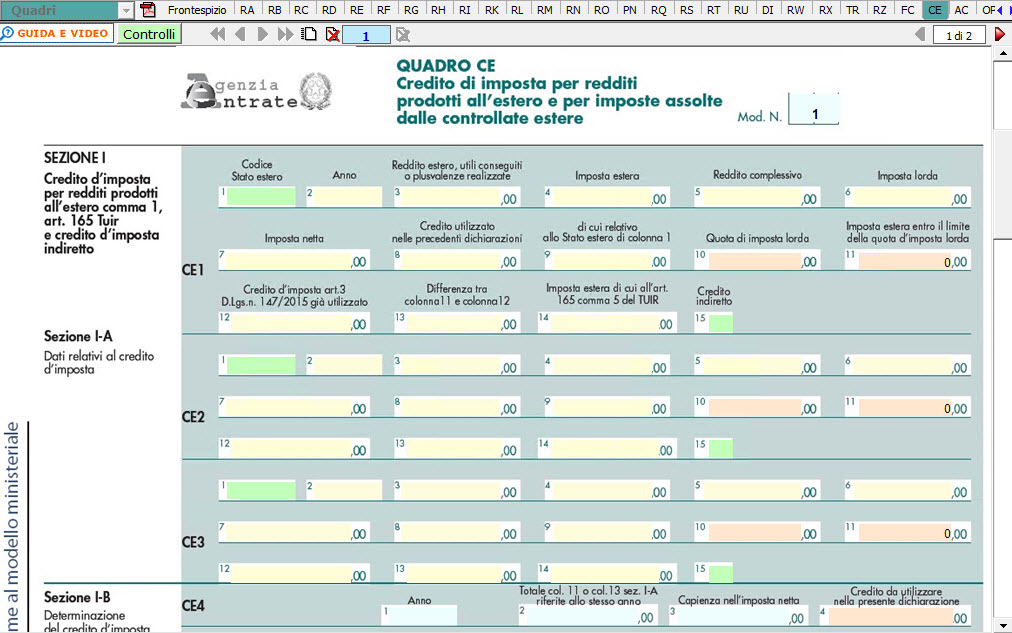Go to previous module with the single left arrow
The width and height of the screenshot is (1012, 633).
pyautogui.click(x=240, y=34)
